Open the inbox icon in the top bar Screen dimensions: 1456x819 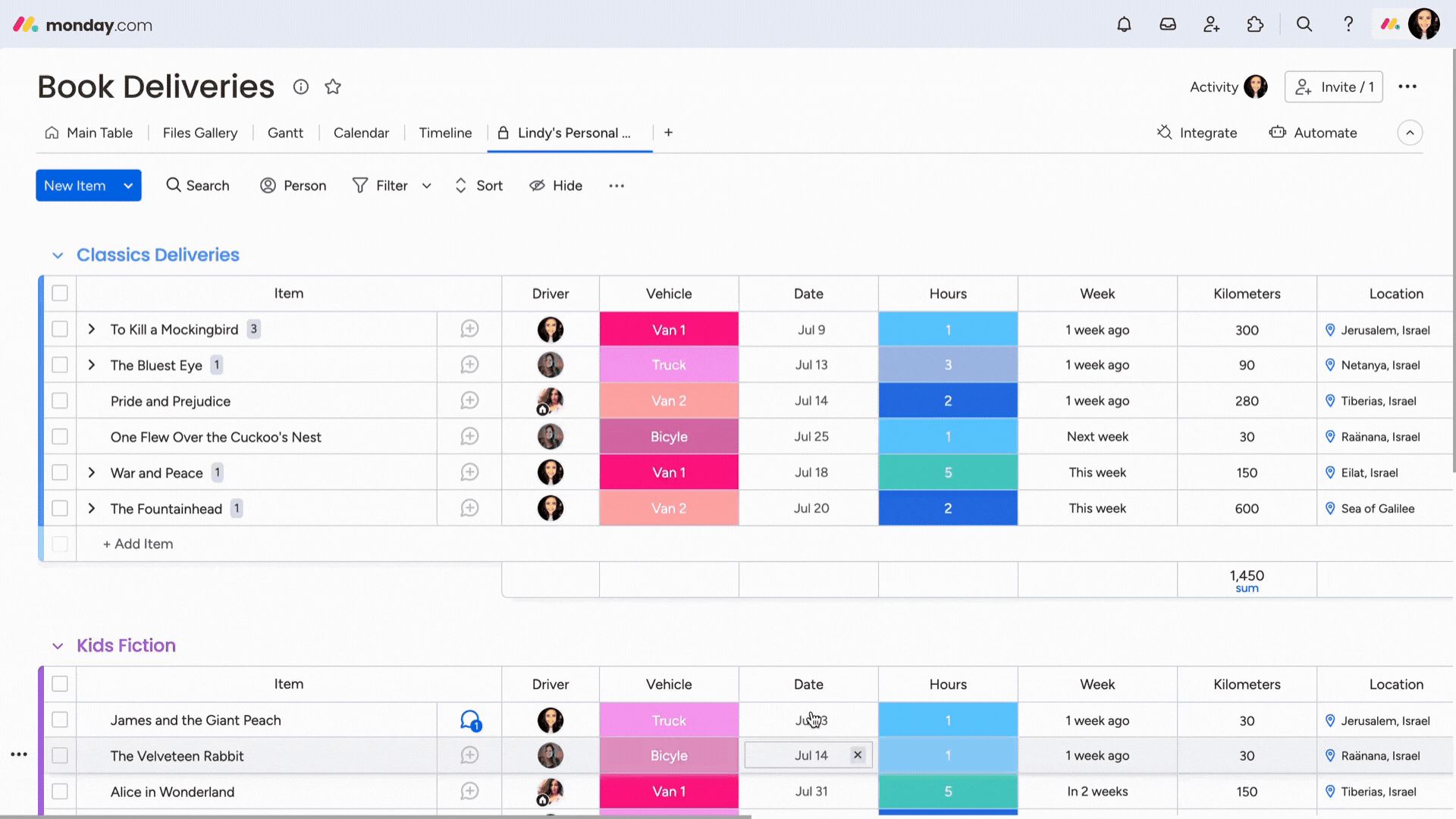click(1168, 24)
